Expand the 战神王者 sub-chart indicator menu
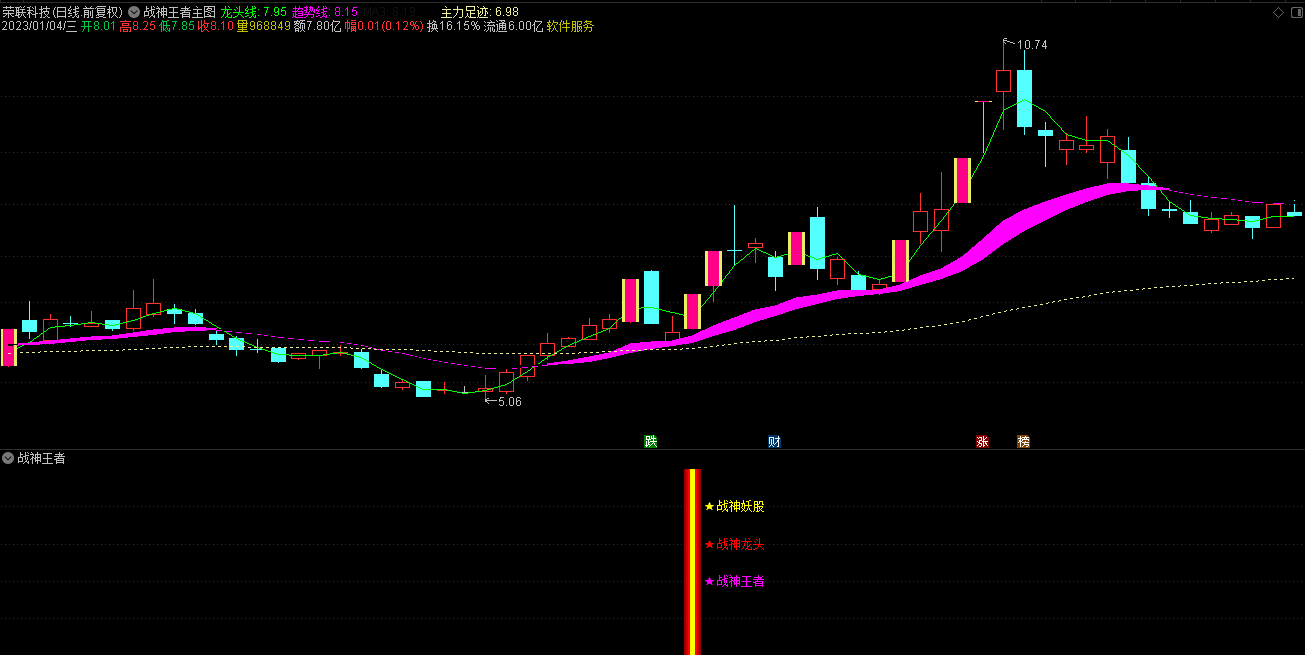The height and width of the screenshot is (655, 1305). 9,458
